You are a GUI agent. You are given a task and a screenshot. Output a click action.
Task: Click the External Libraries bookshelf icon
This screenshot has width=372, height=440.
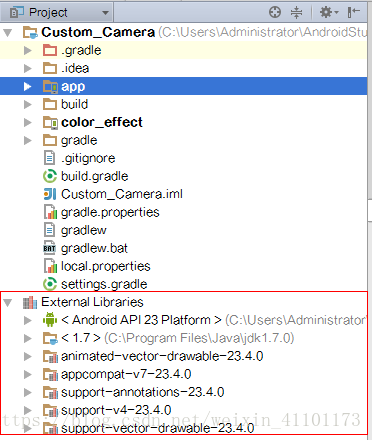point(30,302)
